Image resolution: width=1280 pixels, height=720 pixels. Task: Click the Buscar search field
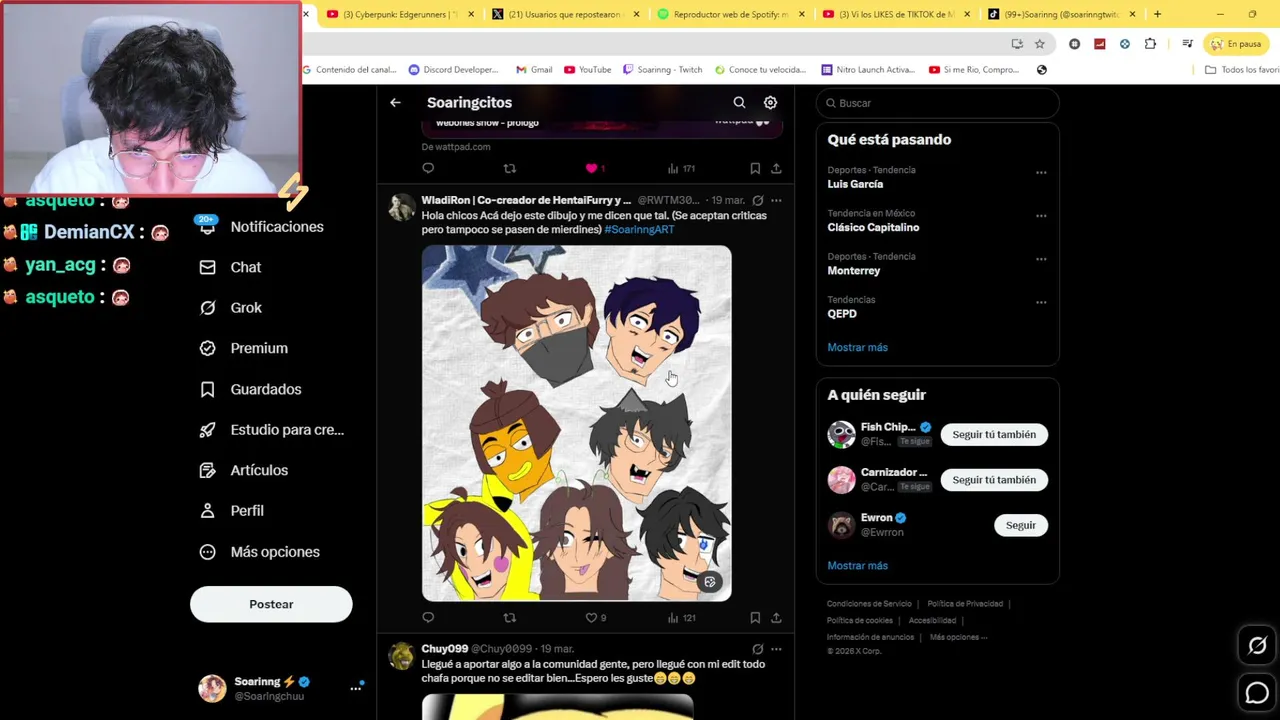coord(937,103)
